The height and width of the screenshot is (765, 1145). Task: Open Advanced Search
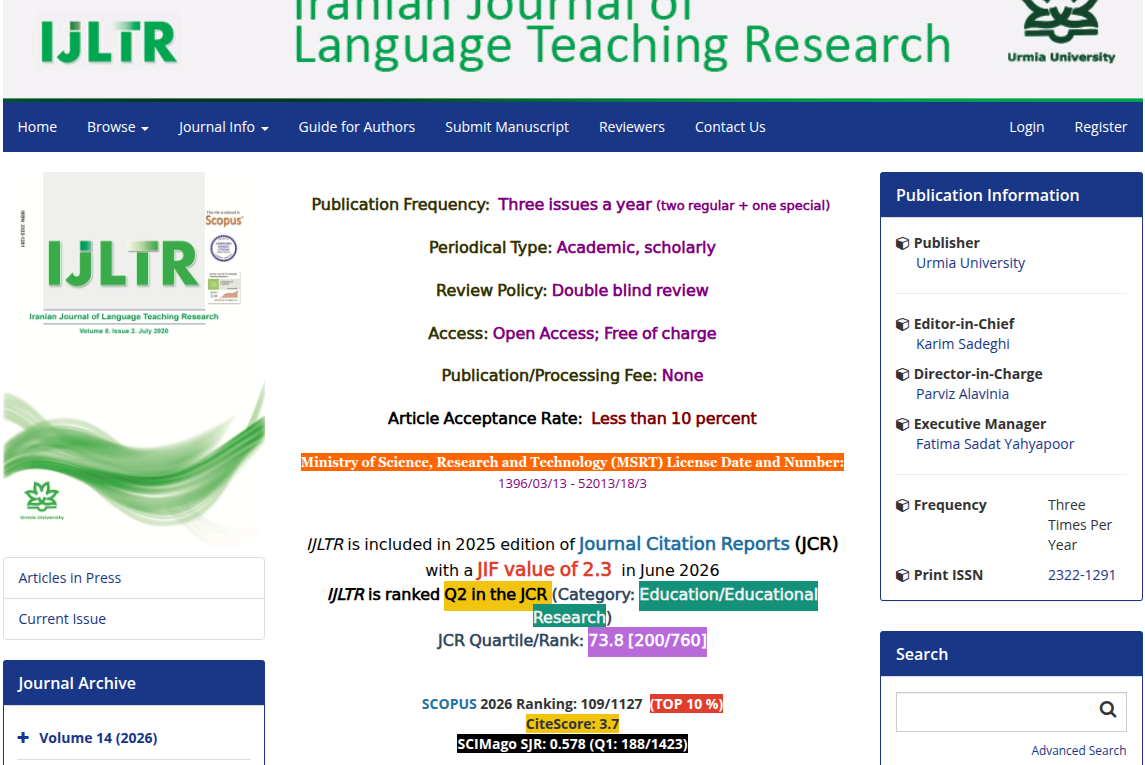pyautogui.click(x=1079, y=750)
